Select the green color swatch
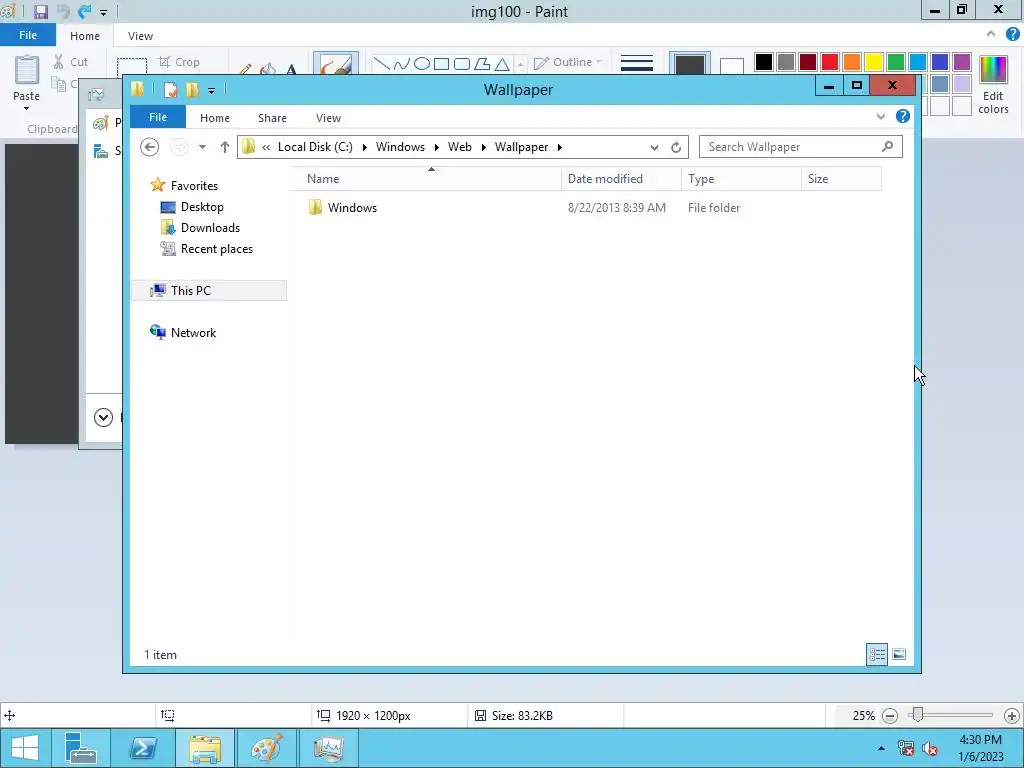Image resolution: width=1024 pixels, height=768 pixels. pyautogui.click(x=896, y=62)
